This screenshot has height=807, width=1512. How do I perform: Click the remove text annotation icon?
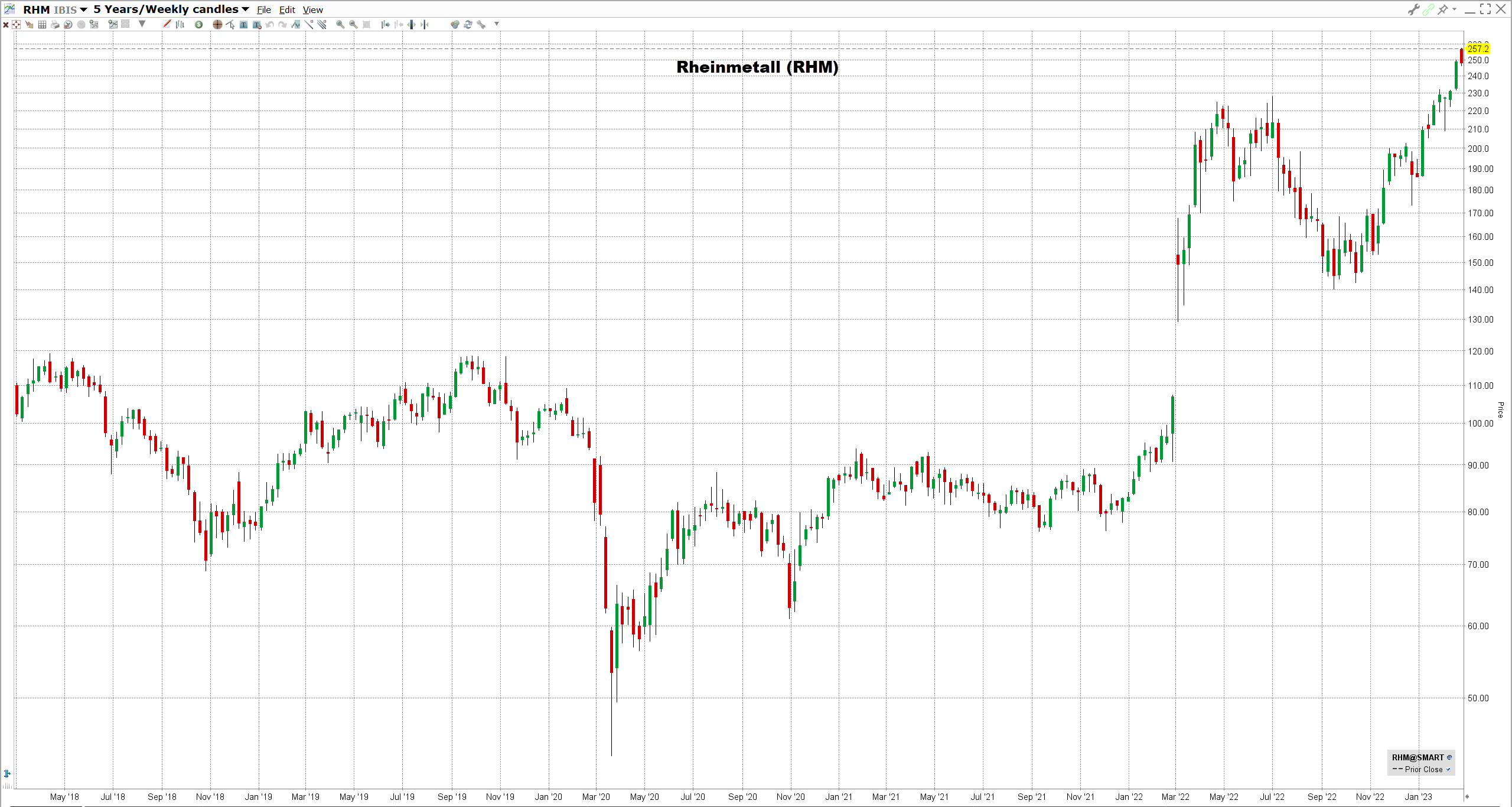(257, 25)
